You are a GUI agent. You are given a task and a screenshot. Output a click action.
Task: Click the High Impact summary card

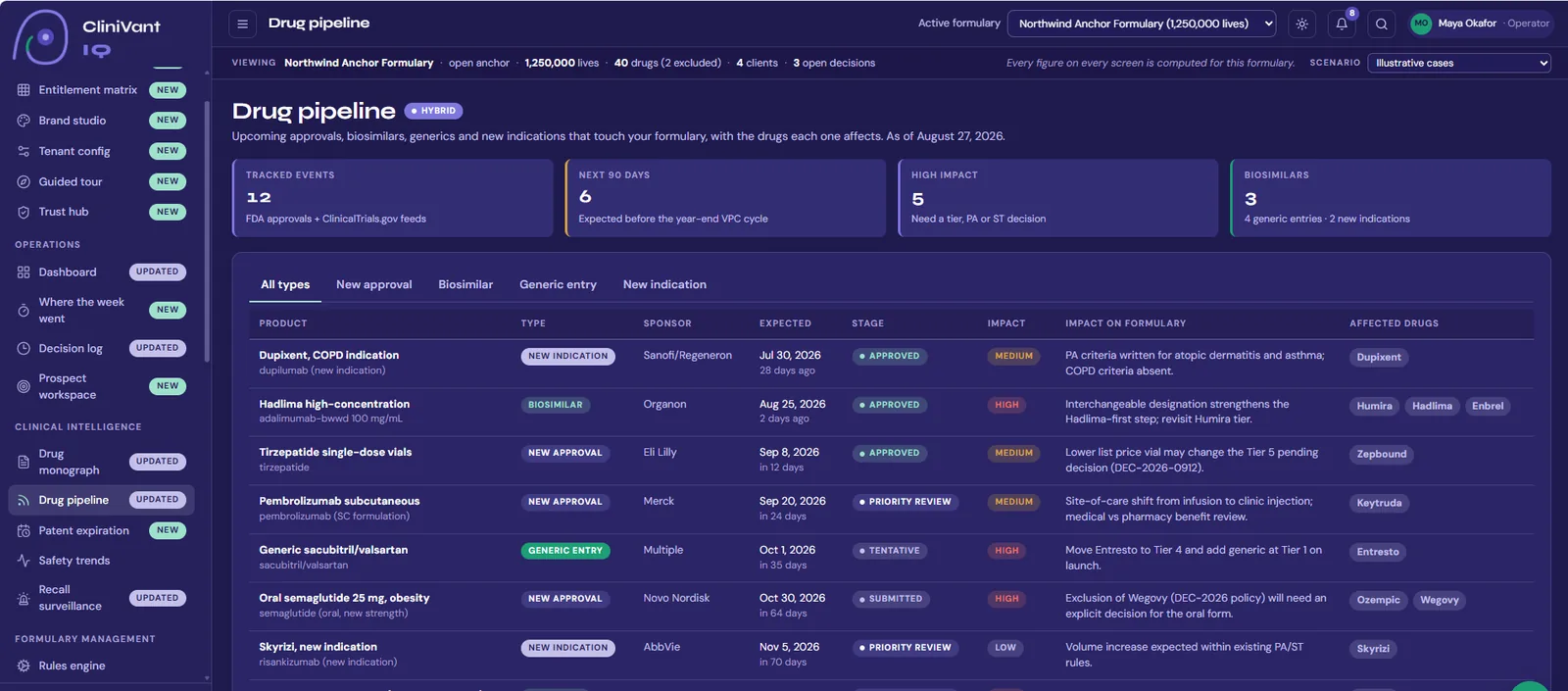tap(1058, 198)
